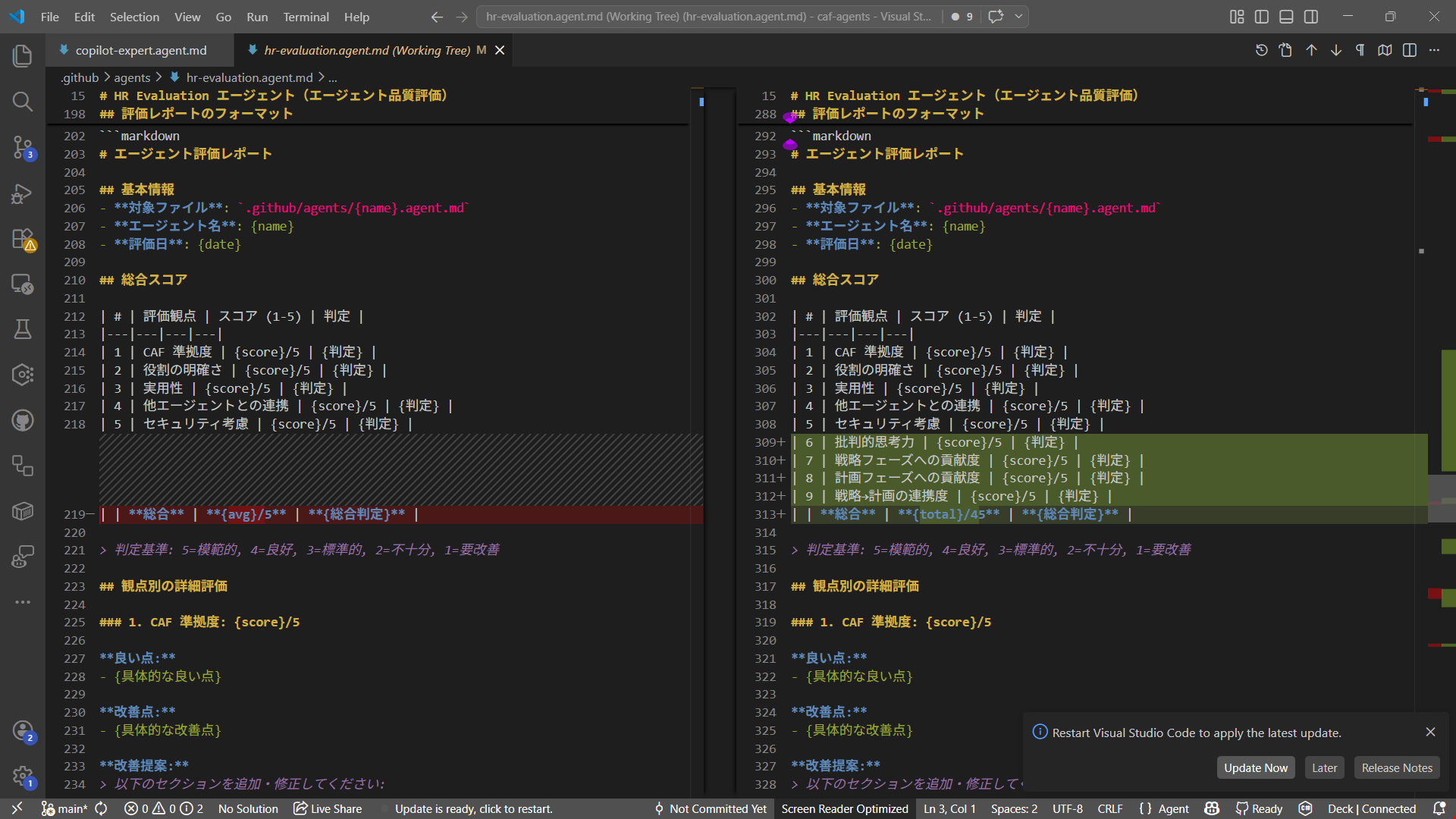Open the Testing flask view

point(23,329)
